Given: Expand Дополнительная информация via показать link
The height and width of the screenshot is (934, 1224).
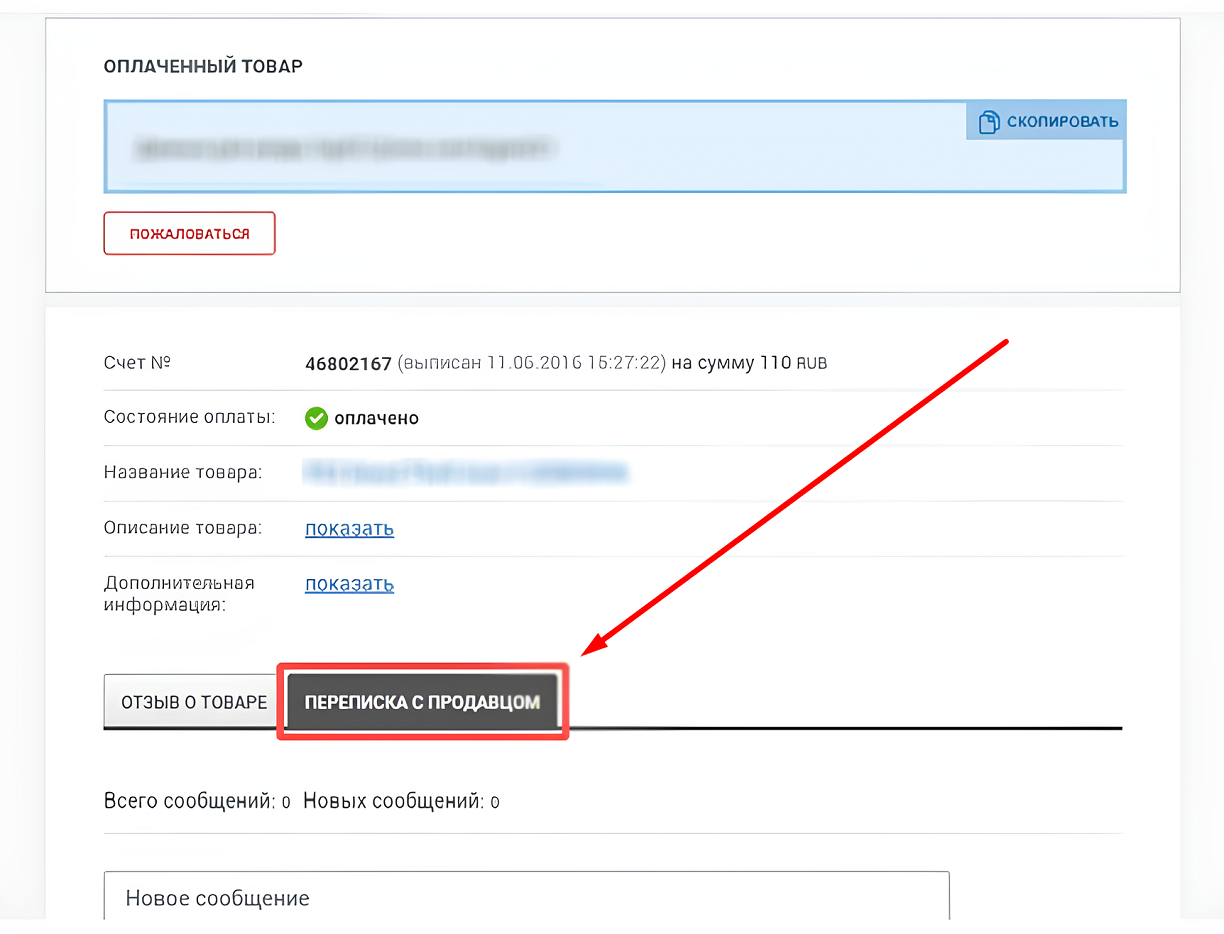Looking at the screenshot, I should tap(349, 584).
